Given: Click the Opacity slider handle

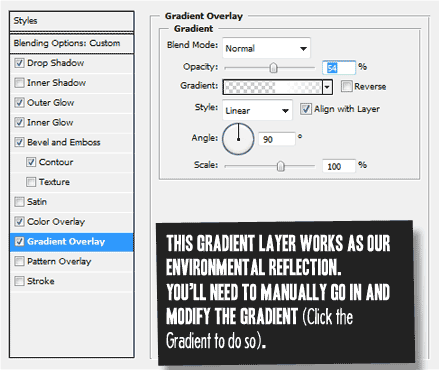Looking at the screenshot, I should (x=273, y=68).
